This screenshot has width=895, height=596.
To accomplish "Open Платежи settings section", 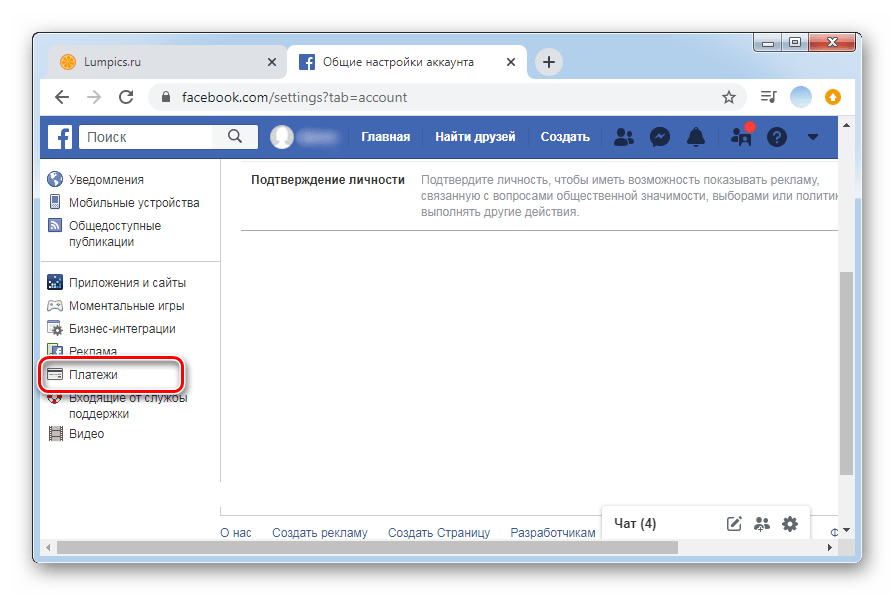I will pos(93,374).
